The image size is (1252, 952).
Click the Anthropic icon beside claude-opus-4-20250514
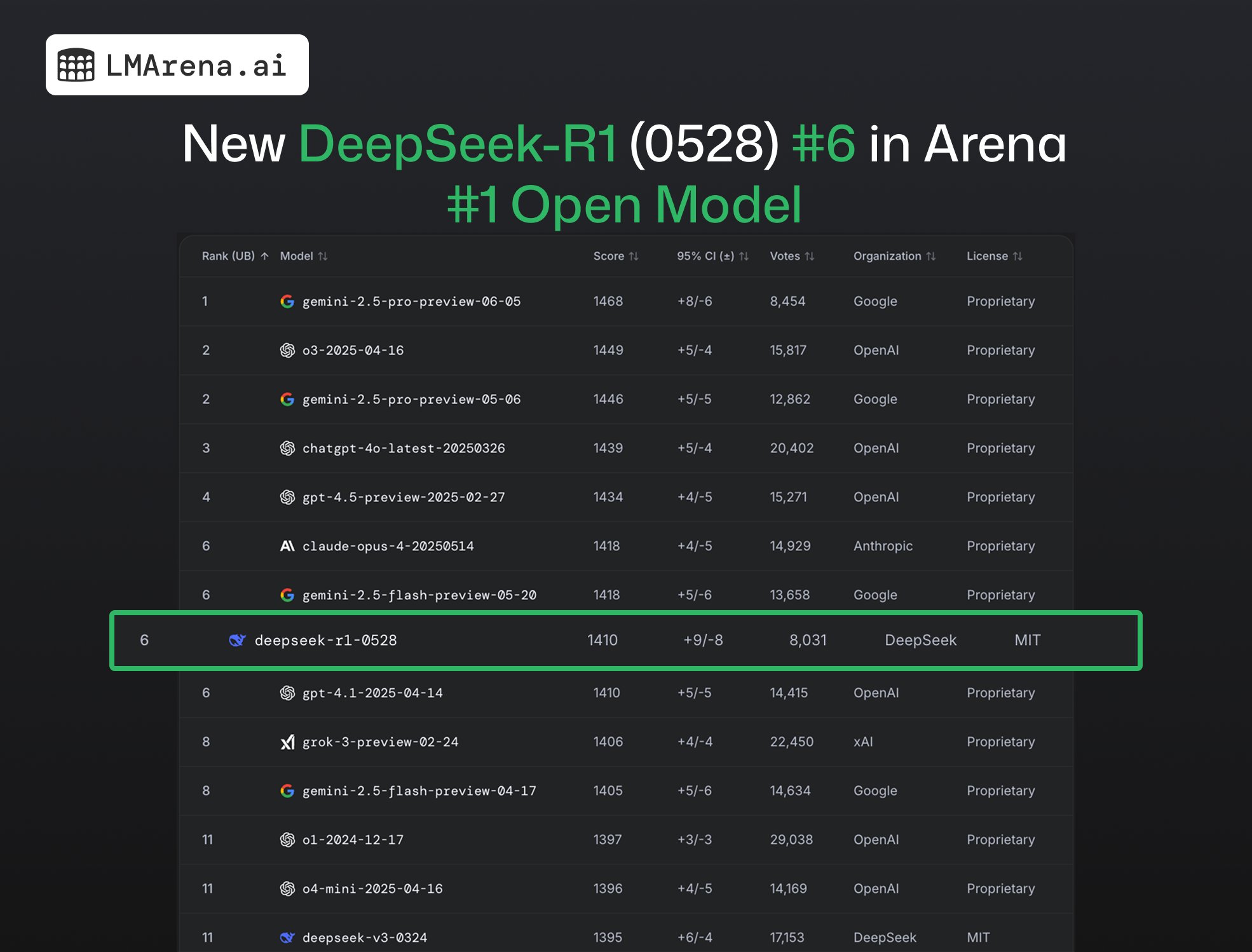287,546
